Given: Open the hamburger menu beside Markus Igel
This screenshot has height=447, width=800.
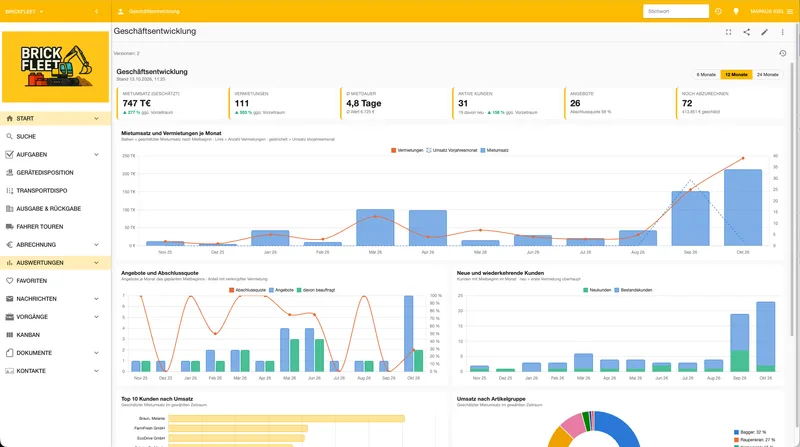Looking at the screenshot, I should tap(790, 11).
